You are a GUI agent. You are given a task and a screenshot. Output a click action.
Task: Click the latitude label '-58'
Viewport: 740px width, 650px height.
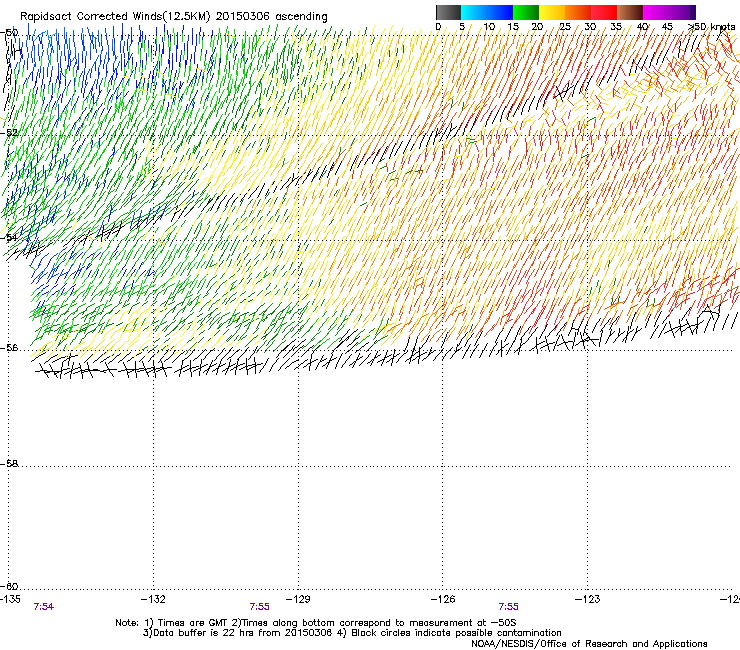(x=9, y=464)
